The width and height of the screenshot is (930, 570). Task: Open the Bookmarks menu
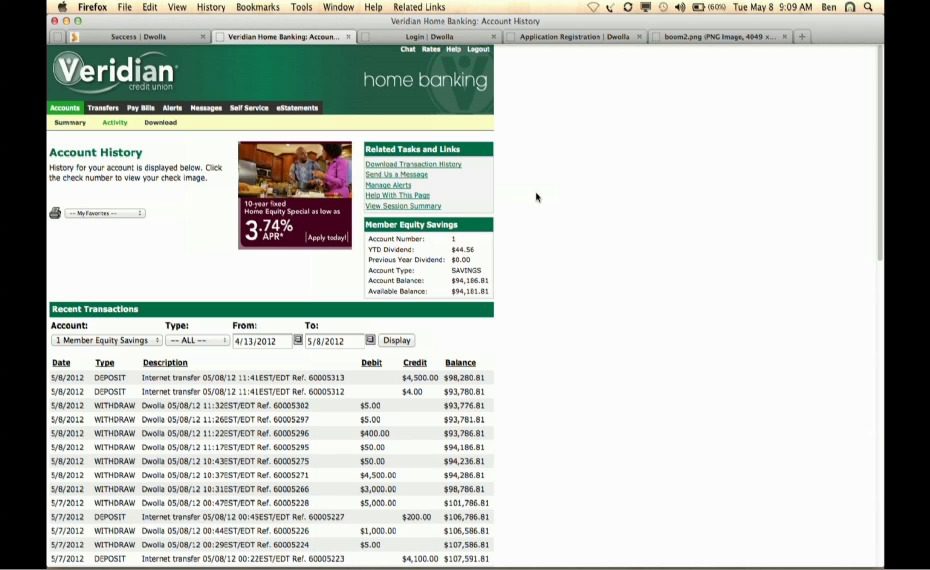point(257,7)
